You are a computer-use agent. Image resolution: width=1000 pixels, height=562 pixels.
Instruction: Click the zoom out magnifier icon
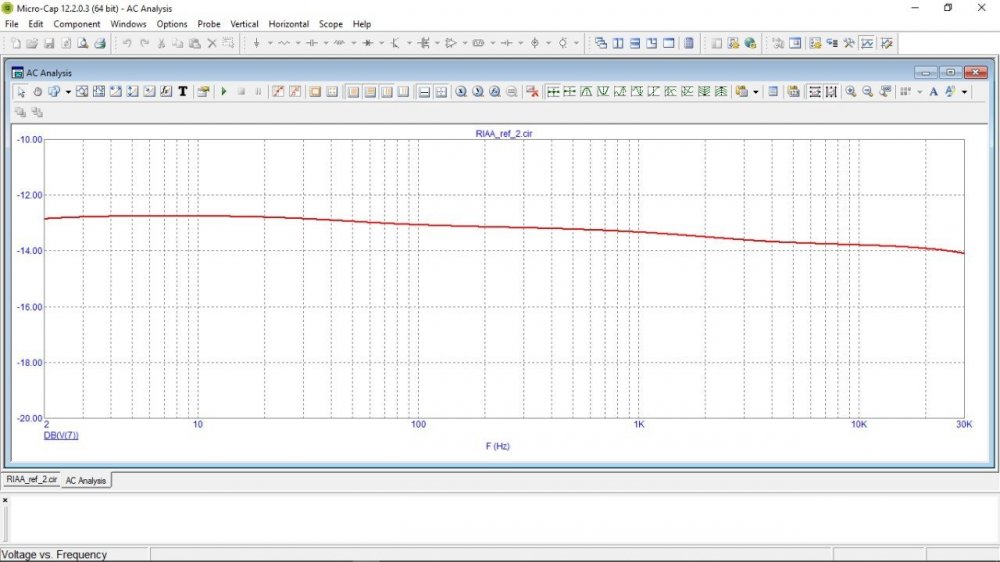[867, 91]
